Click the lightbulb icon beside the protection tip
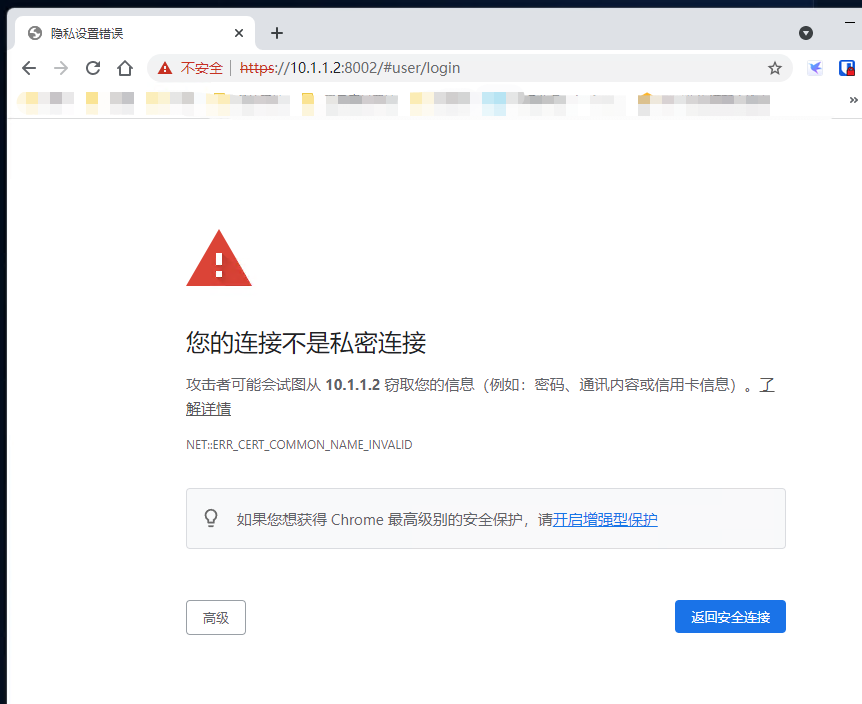 [211, 518]
